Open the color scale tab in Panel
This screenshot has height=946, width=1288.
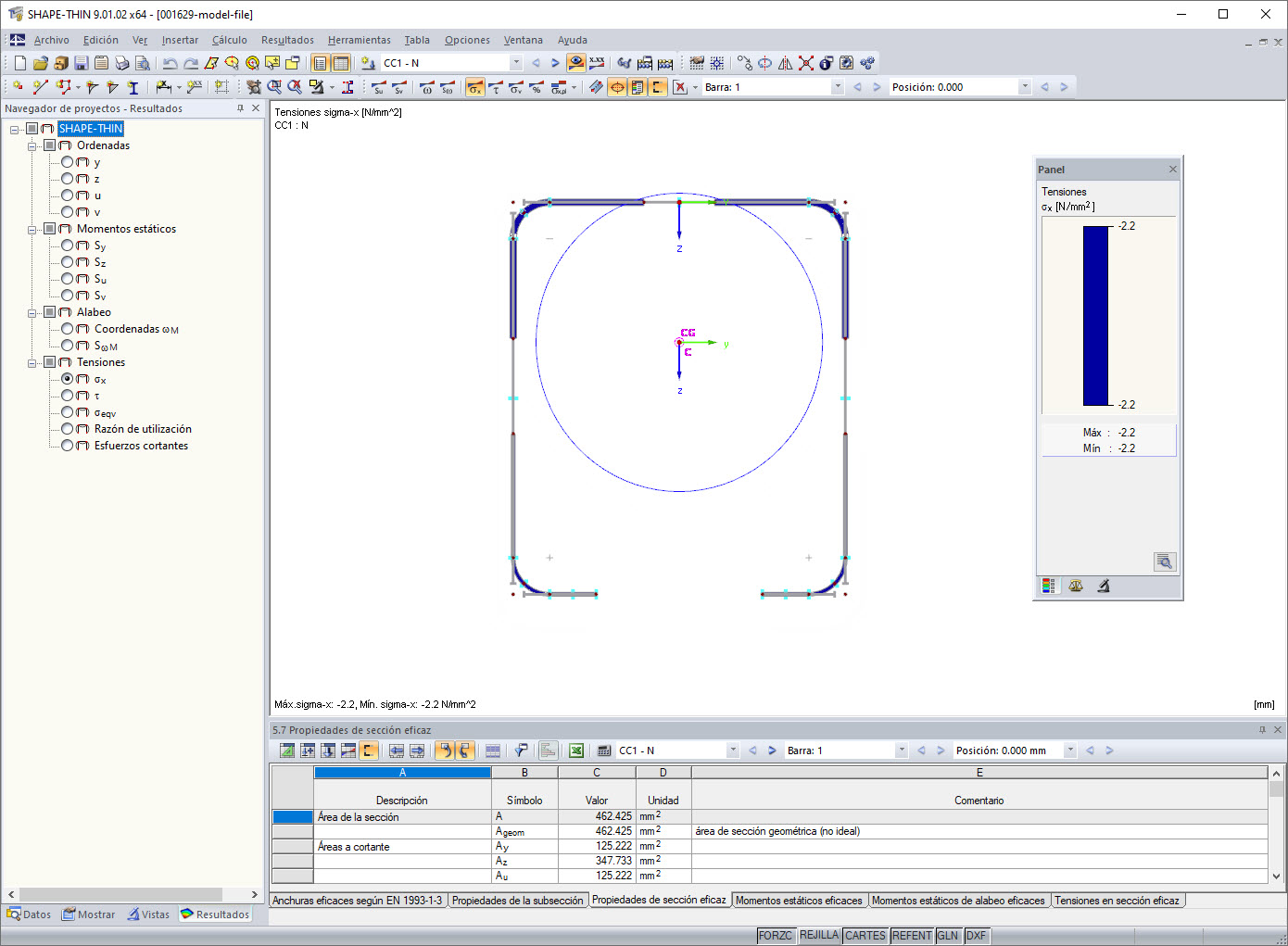pos(1049,586)
